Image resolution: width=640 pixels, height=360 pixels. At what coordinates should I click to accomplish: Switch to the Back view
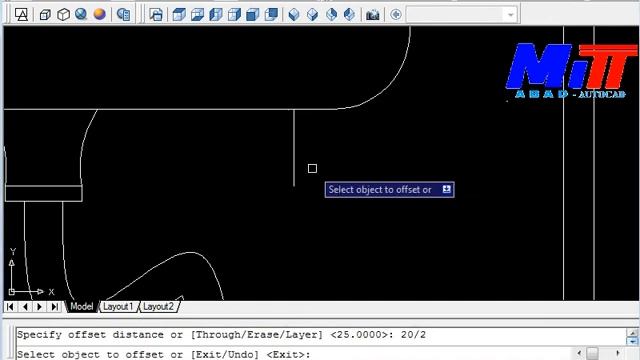(271, 15)
